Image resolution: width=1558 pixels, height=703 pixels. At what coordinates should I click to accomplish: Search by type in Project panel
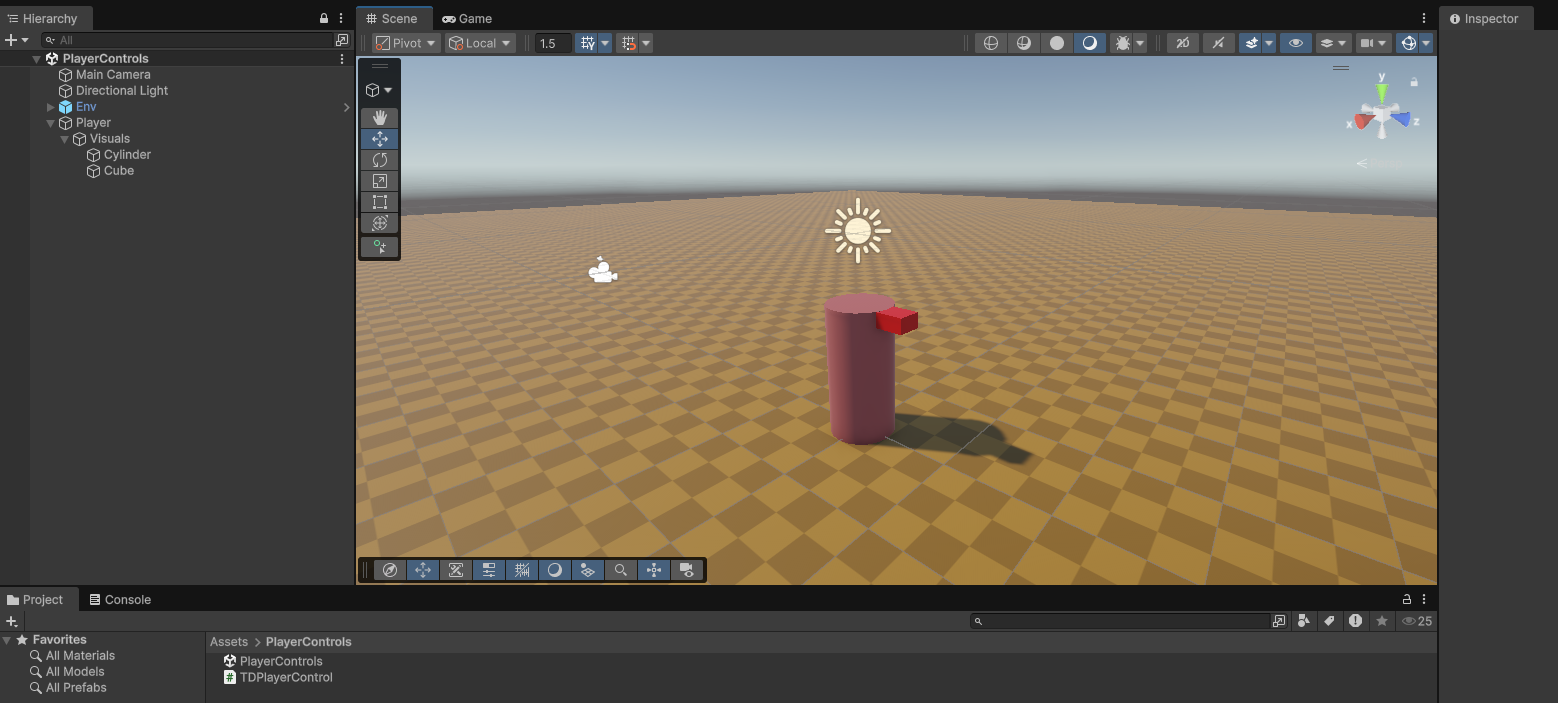(1303, 621)
